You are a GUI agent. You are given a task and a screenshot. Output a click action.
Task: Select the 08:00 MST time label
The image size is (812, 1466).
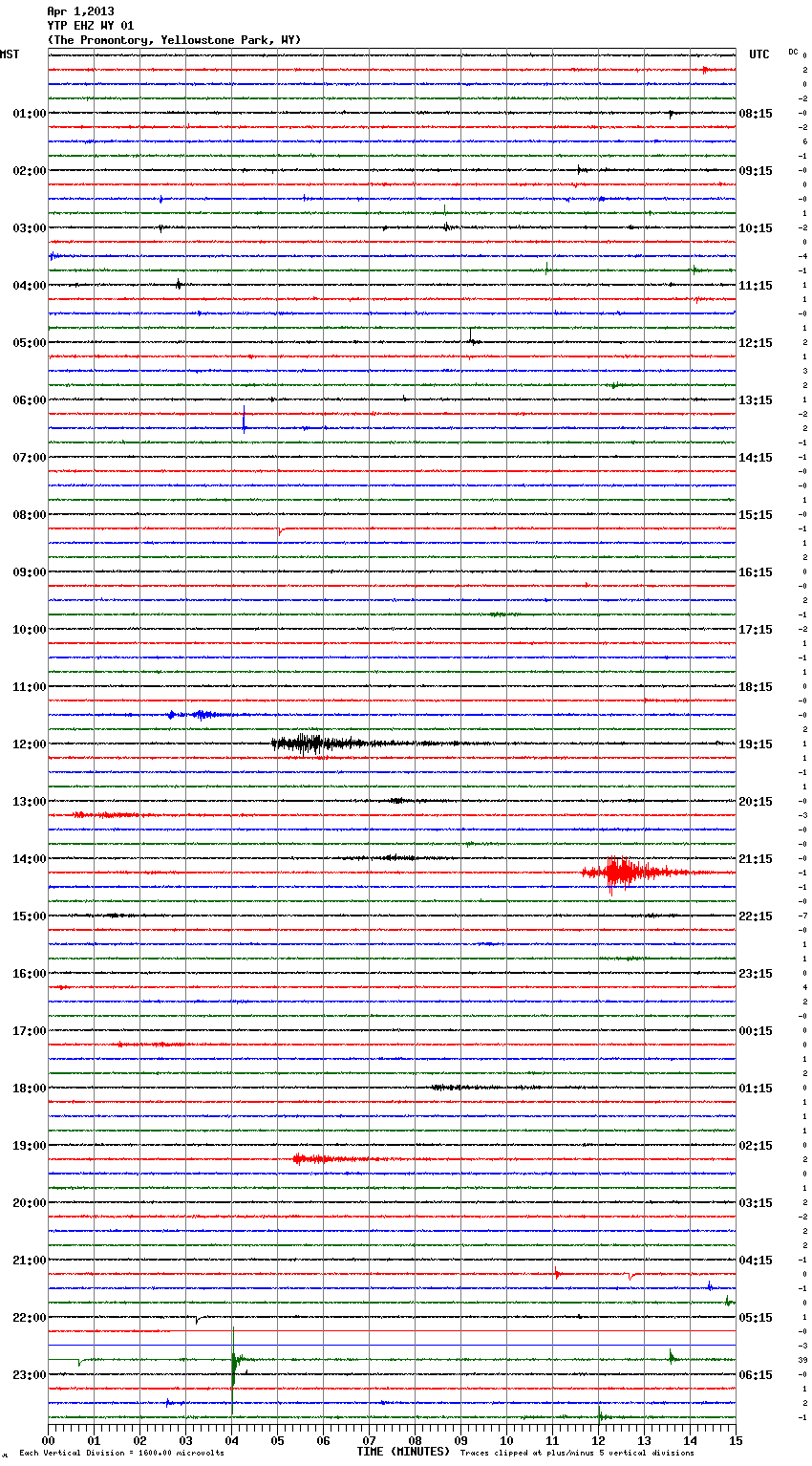(x=30, y=515)
